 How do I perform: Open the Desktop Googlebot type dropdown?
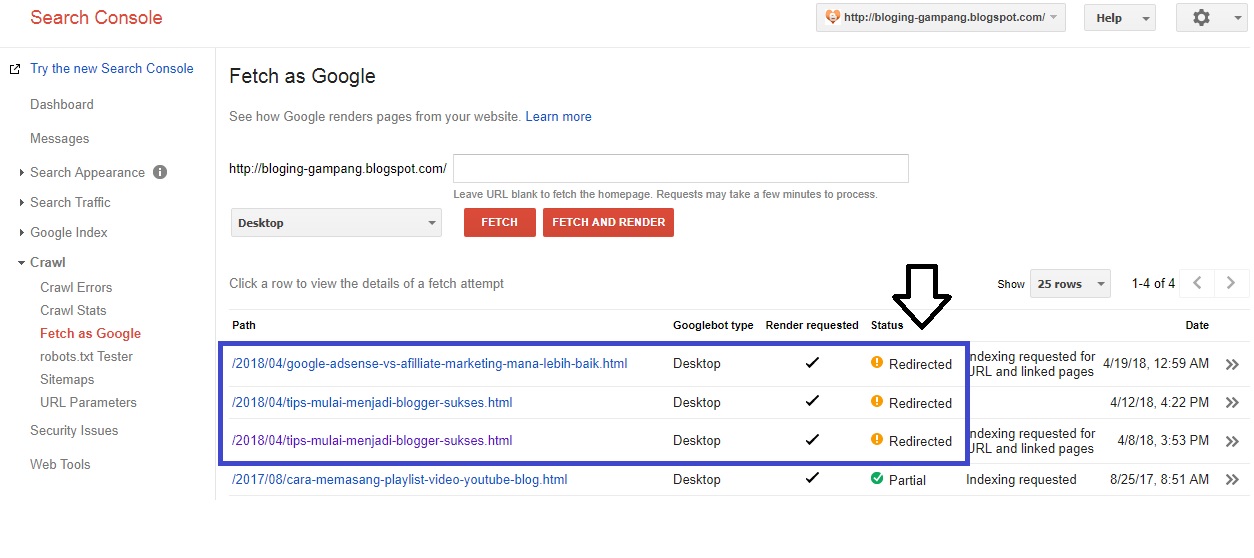(336, 223)
